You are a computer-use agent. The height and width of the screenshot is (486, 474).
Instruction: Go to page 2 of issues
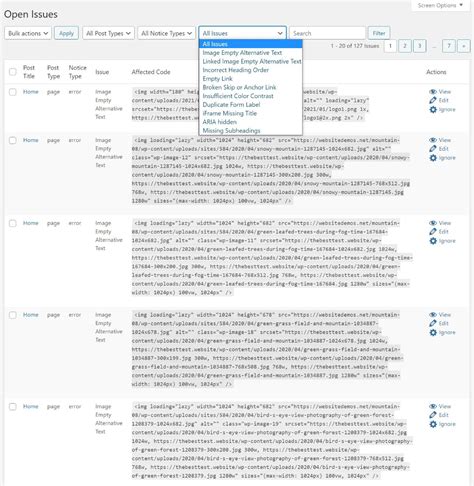[405, 46]
